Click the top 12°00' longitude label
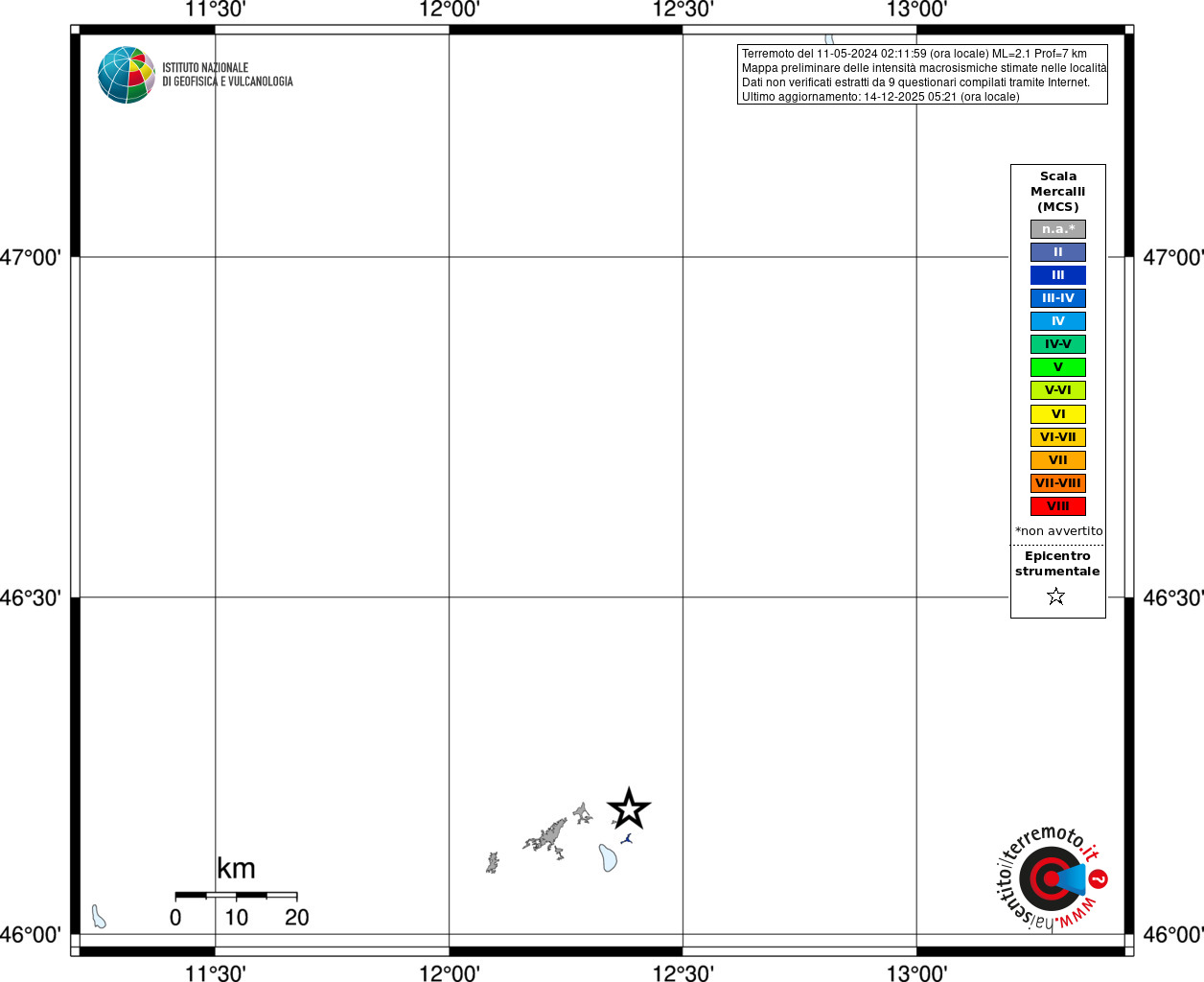The width and height of the screenshot is (1204, 982). point(450,10)
